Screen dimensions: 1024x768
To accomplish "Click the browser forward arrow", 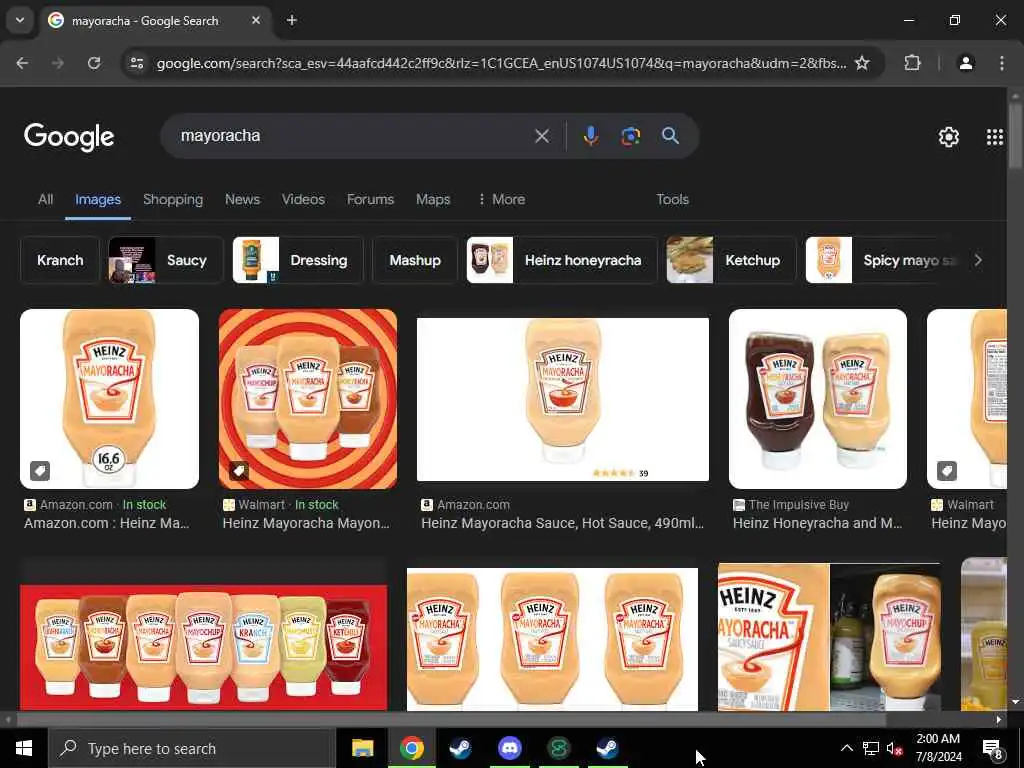I will point(58,63).
